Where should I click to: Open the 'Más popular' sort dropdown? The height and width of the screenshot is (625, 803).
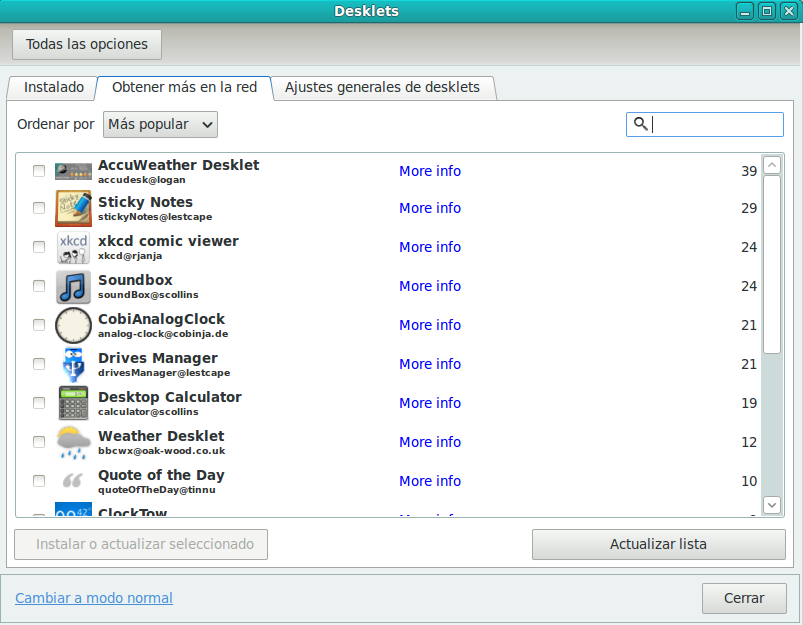coord(160,124)
